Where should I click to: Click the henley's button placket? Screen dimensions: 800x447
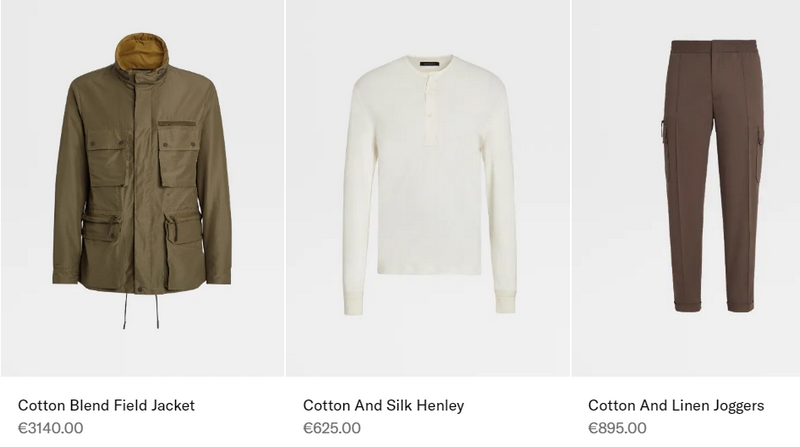[430, 108]
